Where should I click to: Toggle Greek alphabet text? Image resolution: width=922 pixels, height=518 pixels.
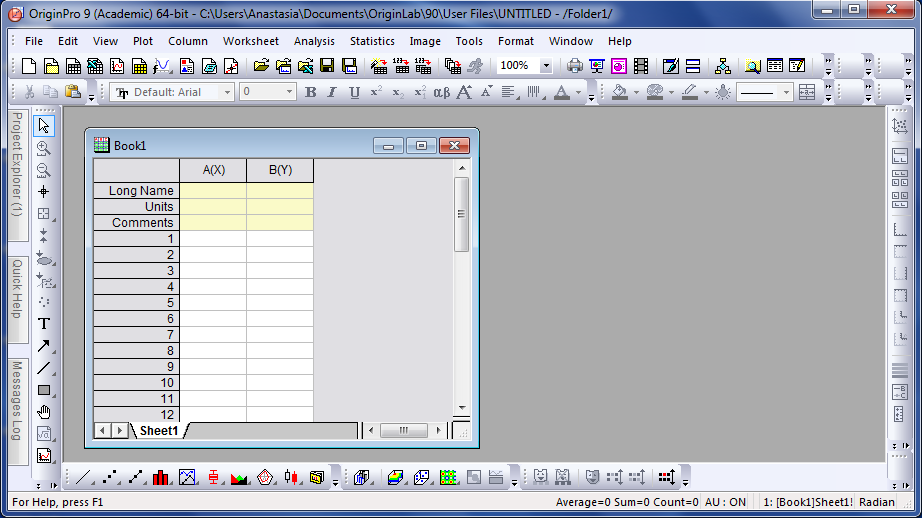click(442, 92)
